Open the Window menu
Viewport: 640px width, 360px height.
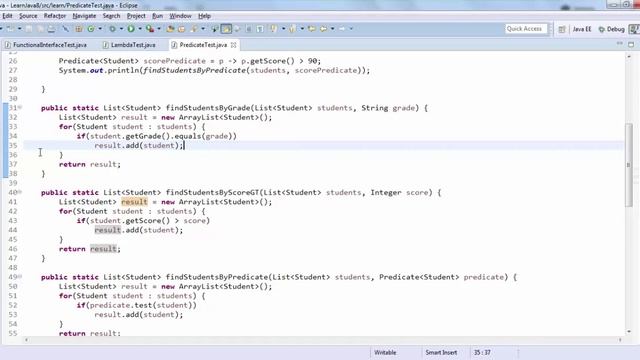[180, 16]
